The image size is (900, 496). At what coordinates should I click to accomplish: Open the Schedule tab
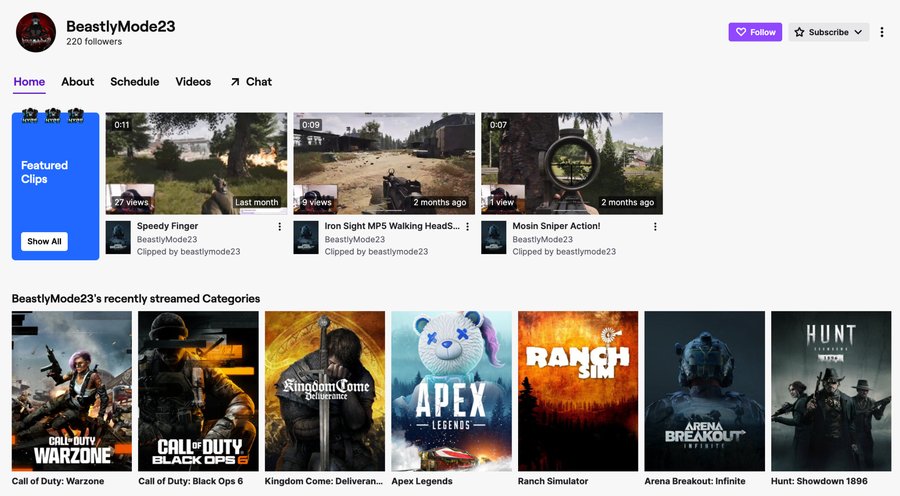pyautogui.click(x=134, y=82)
